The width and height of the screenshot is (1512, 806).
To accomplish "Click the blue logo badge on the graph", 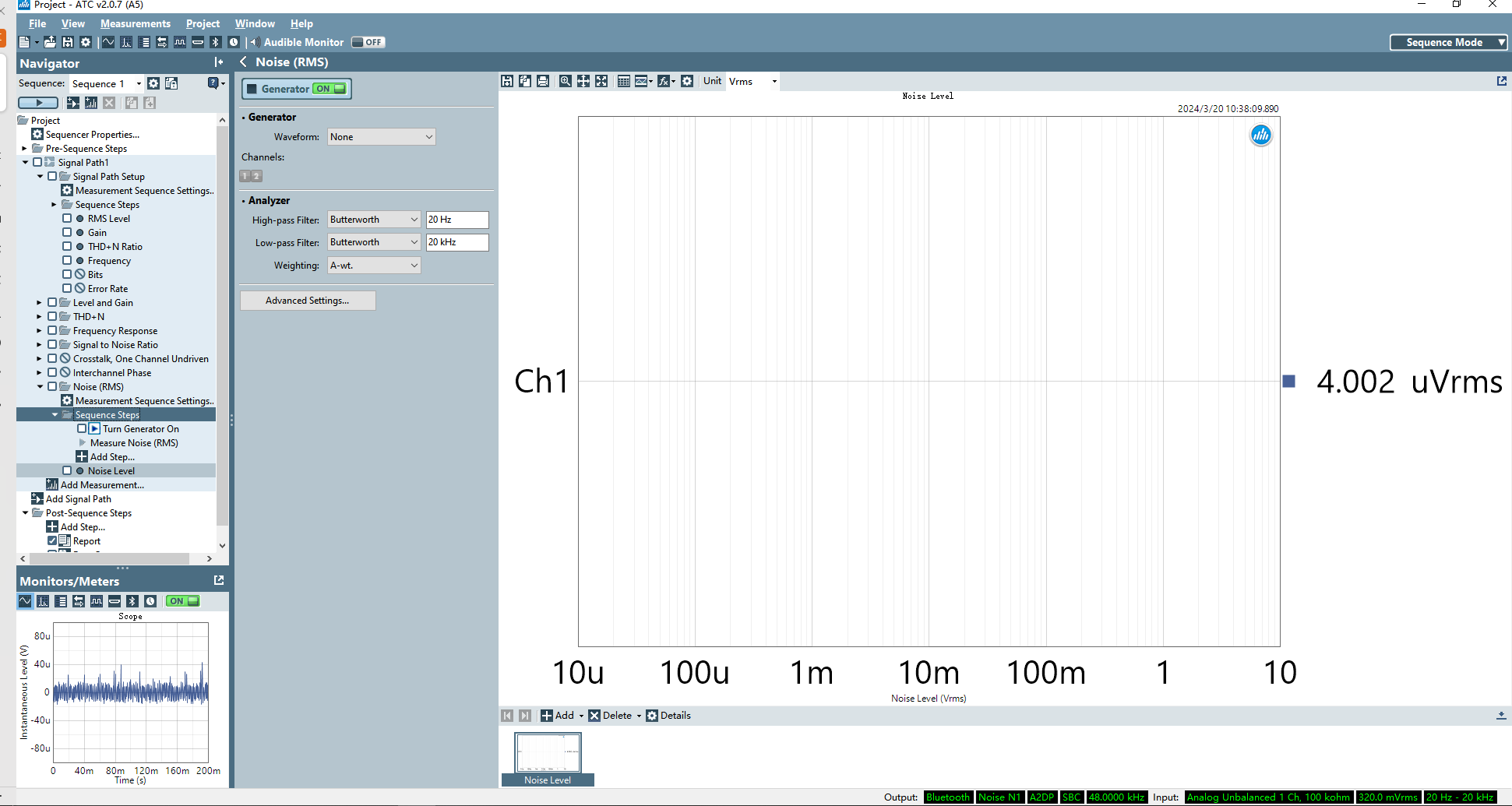I will (x=1261, y=136).
